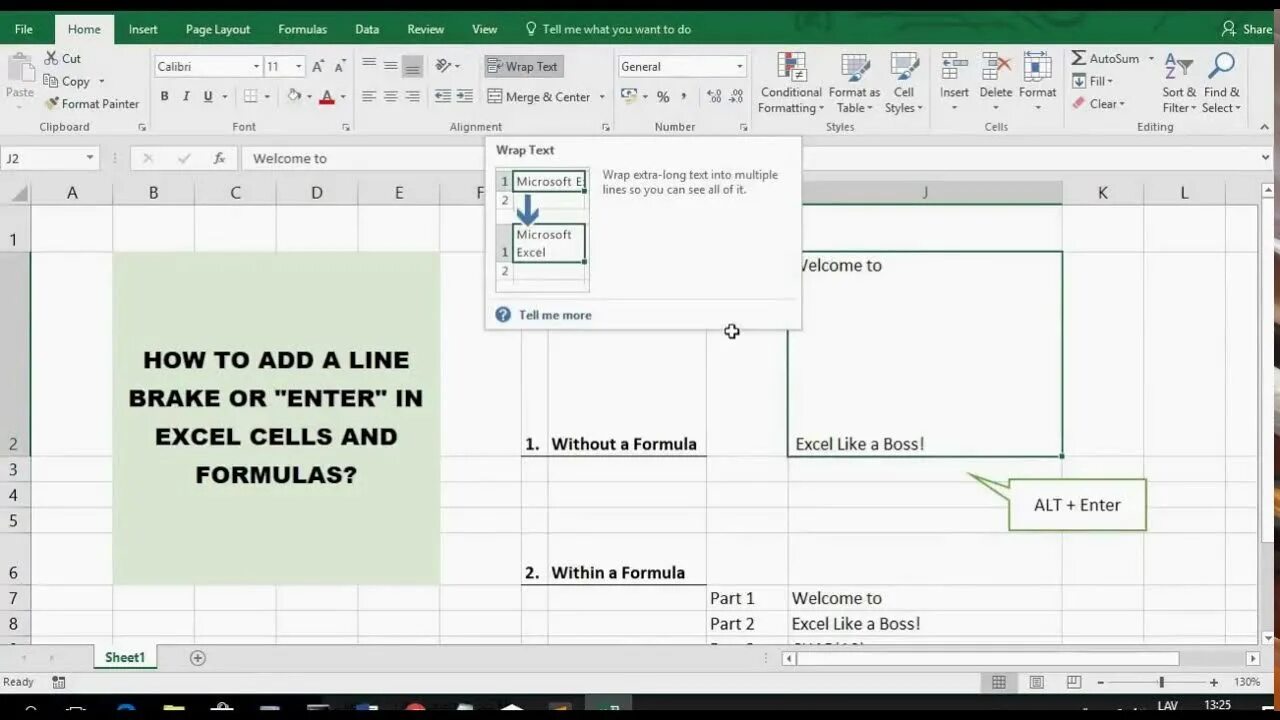Click the Insert Function fx icon

pyautogui.click(x=219, y=158)
